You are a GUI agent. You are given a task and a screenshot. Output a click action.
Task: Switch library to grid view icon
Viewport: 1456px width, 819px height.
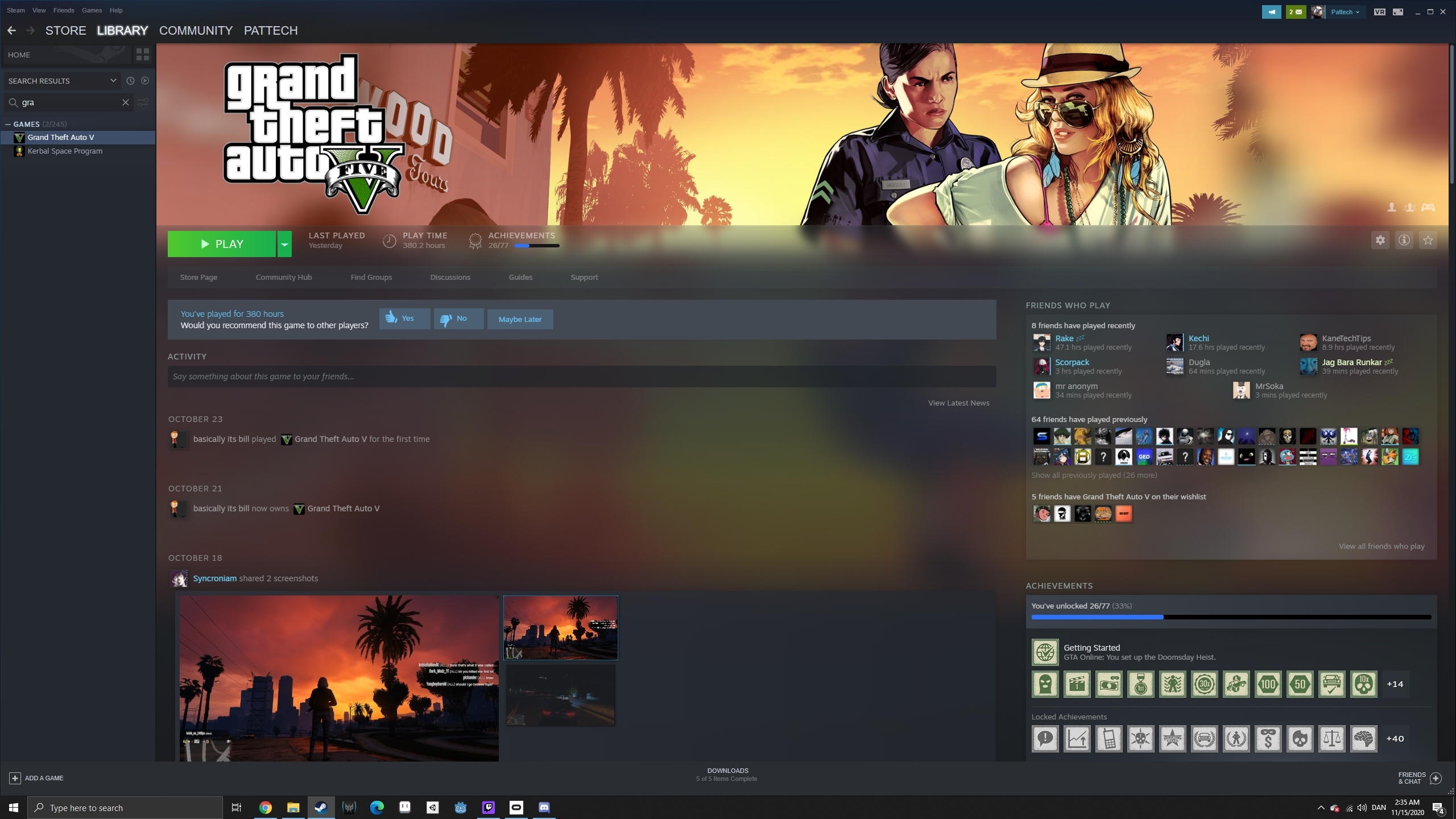(x=142, y=55)
